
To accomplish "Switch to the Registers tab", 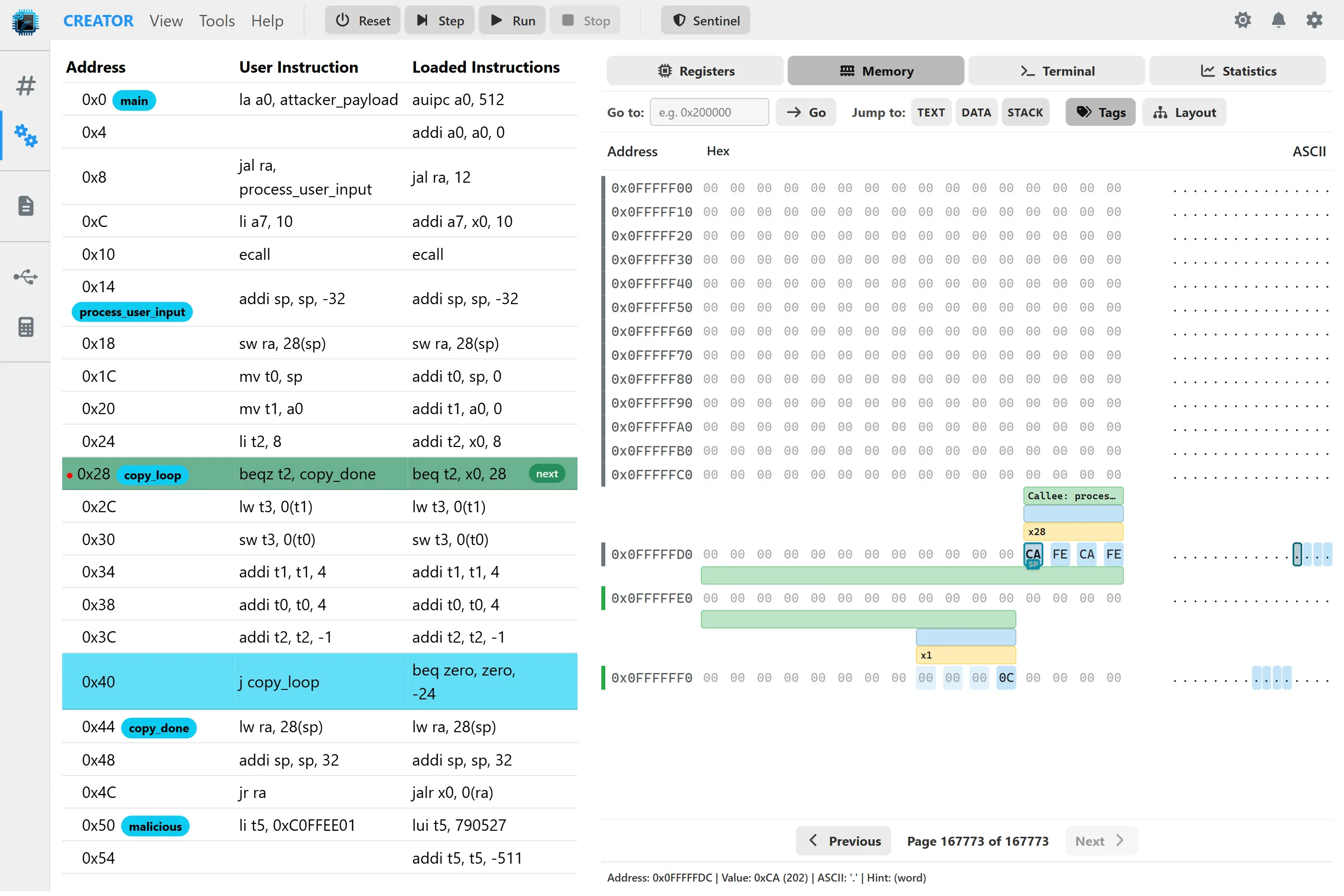I will [x=695, y=71].
